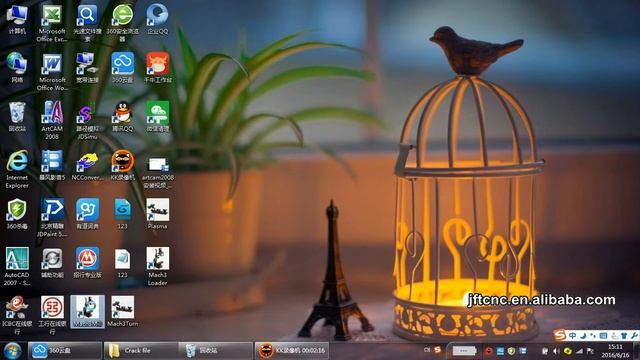Open the green WeChat shortcut
The height and width of the screenshot is (360, 640).
tap(158, 117)
